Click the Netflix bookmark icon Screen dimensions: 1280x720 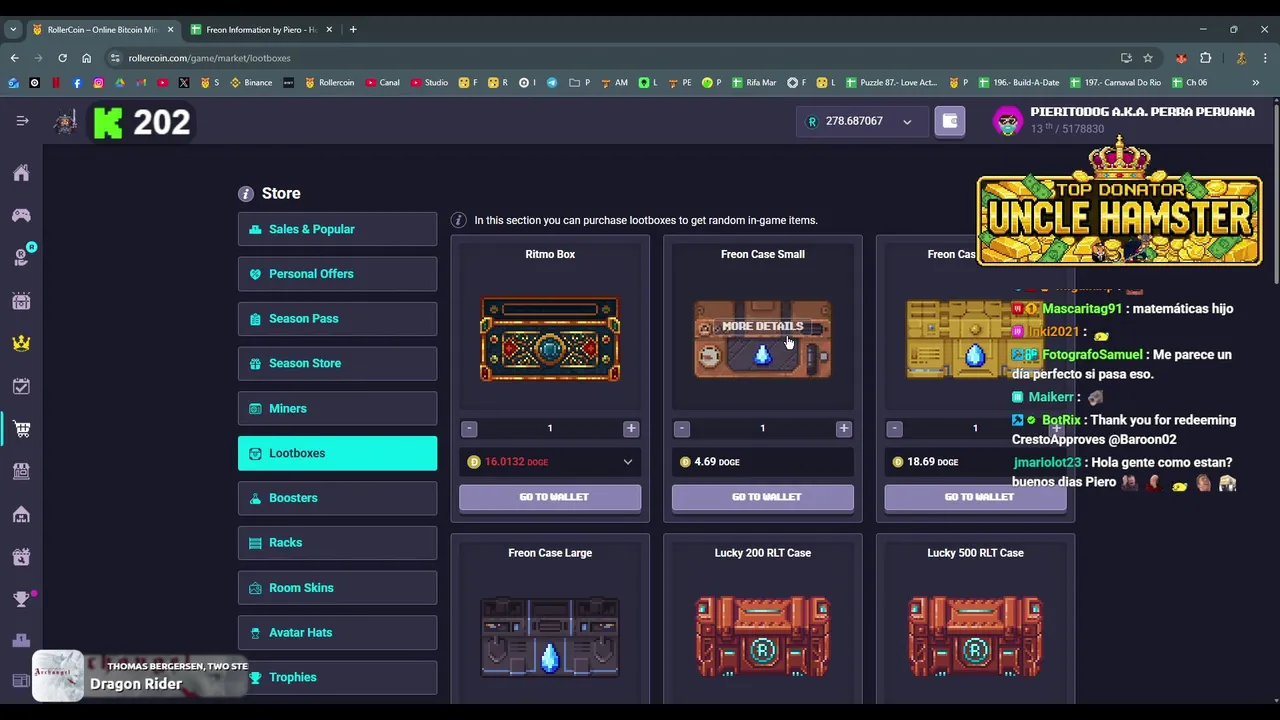(x=56, y=83)
